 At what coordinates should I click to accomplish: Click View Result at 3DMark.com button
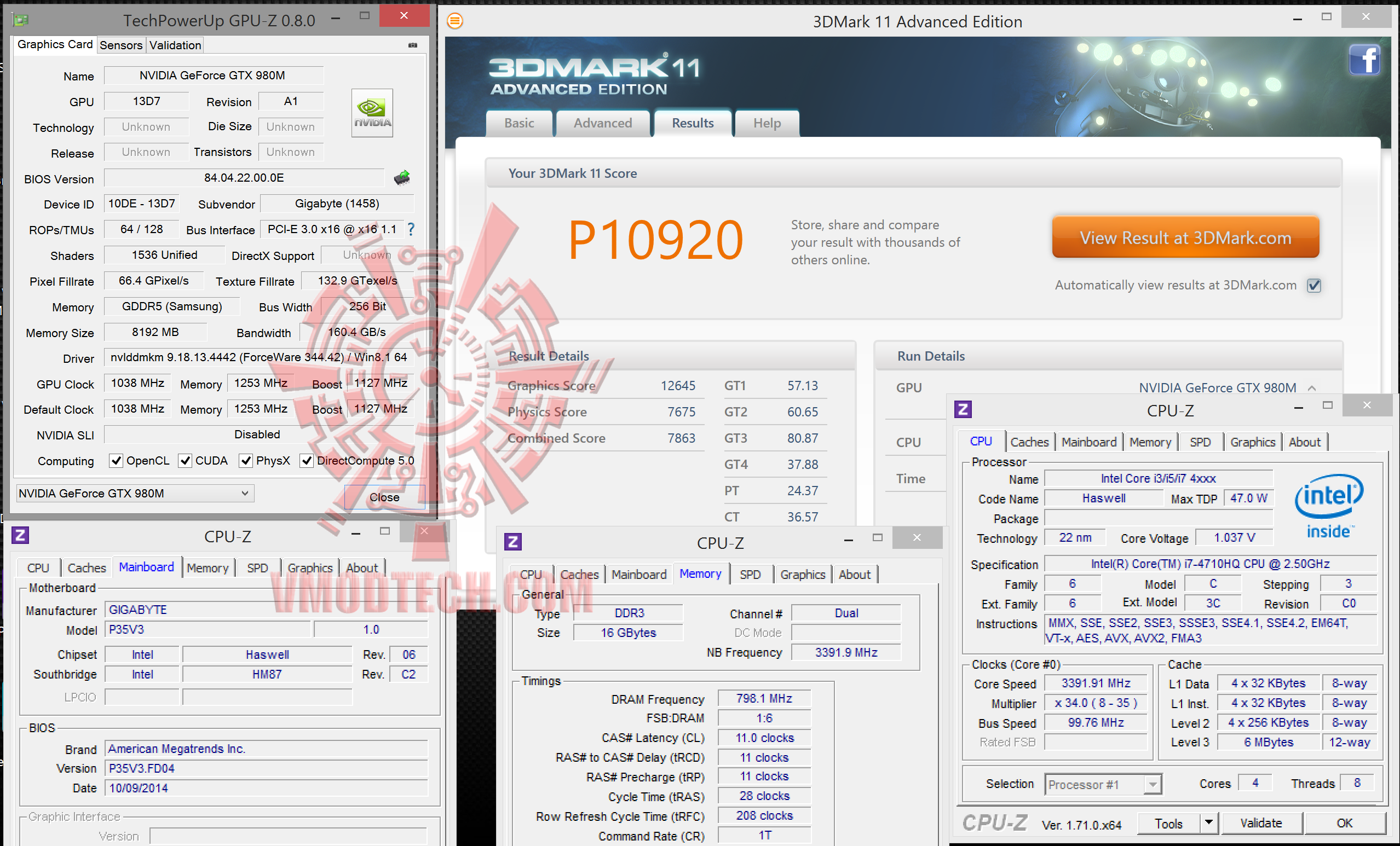pyautogui.click(x=1185, y=237)
